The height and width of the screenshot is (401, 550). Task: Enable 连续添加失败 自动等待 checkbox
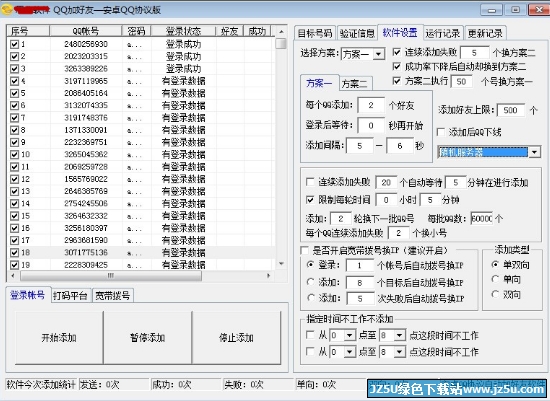pos(310,182)
